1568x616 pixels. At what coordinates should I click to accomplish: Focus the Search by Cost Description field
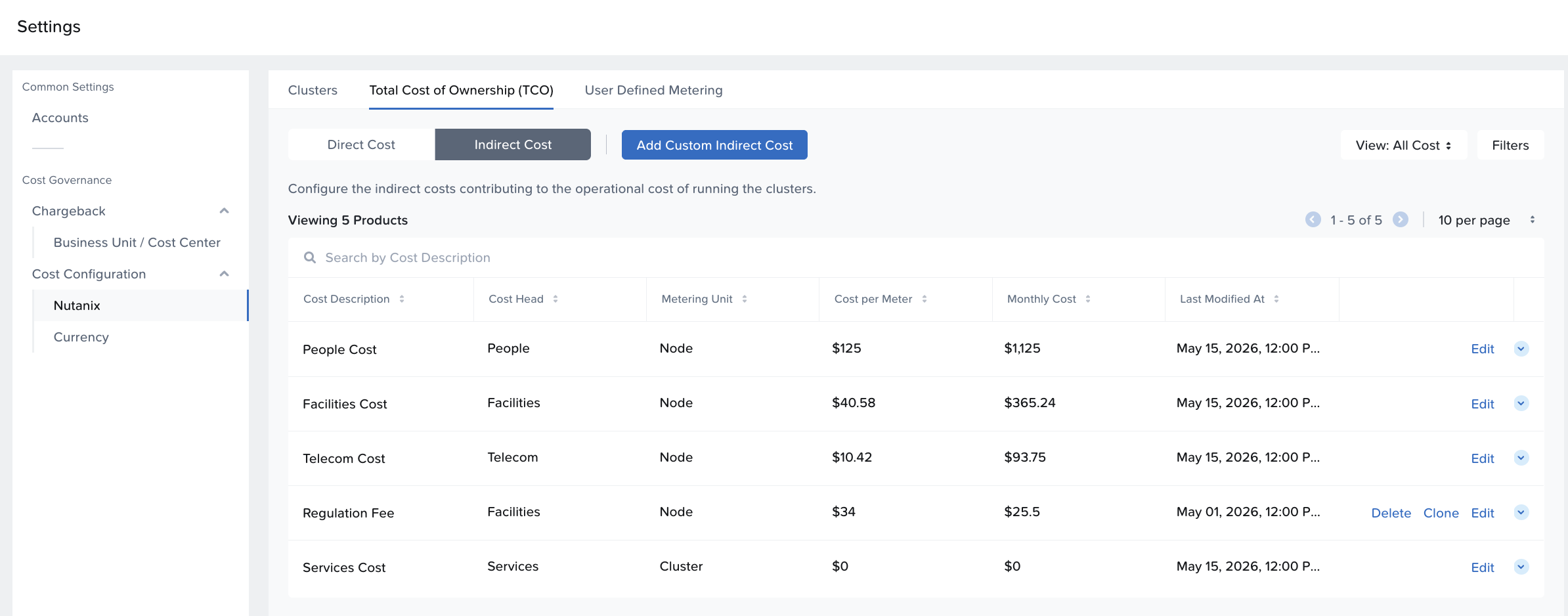point(916,257)
